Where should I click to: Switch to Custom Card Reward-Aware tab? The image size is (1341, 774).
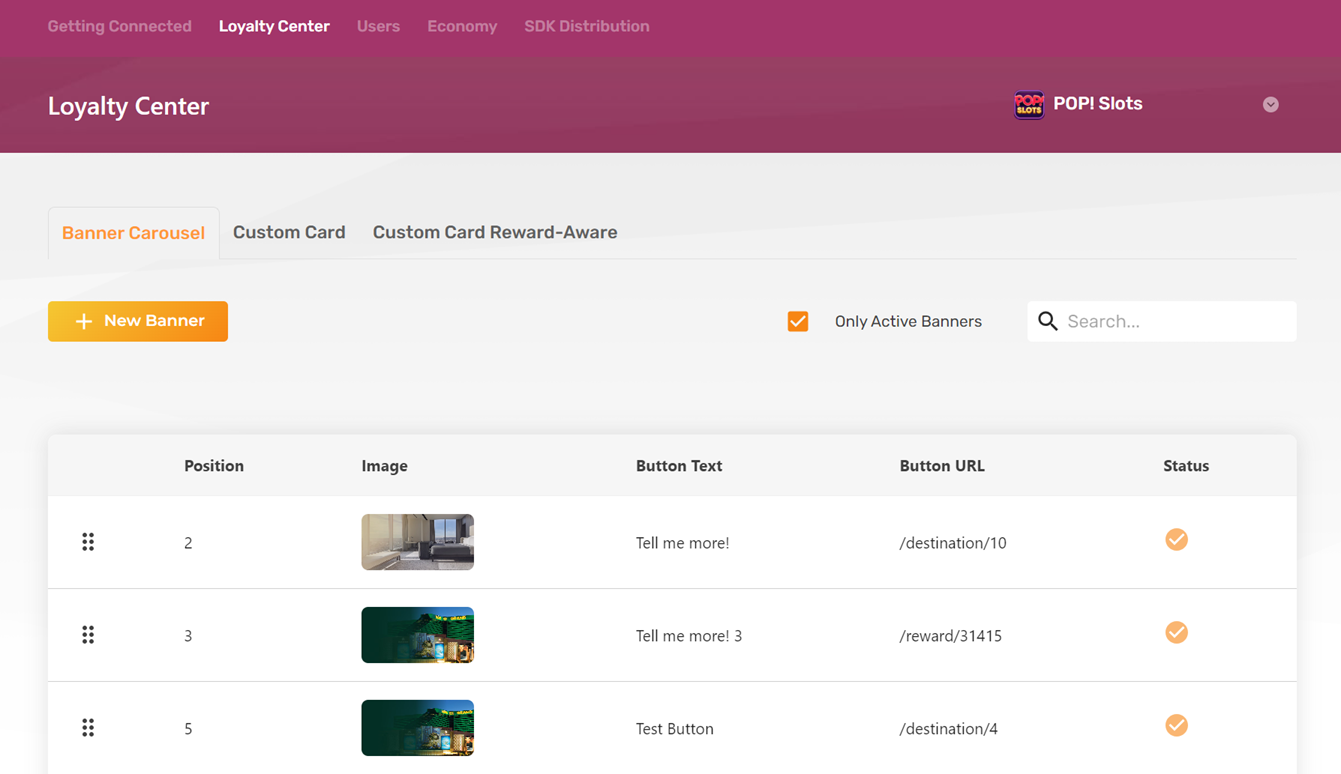click(x=495, y=232)
